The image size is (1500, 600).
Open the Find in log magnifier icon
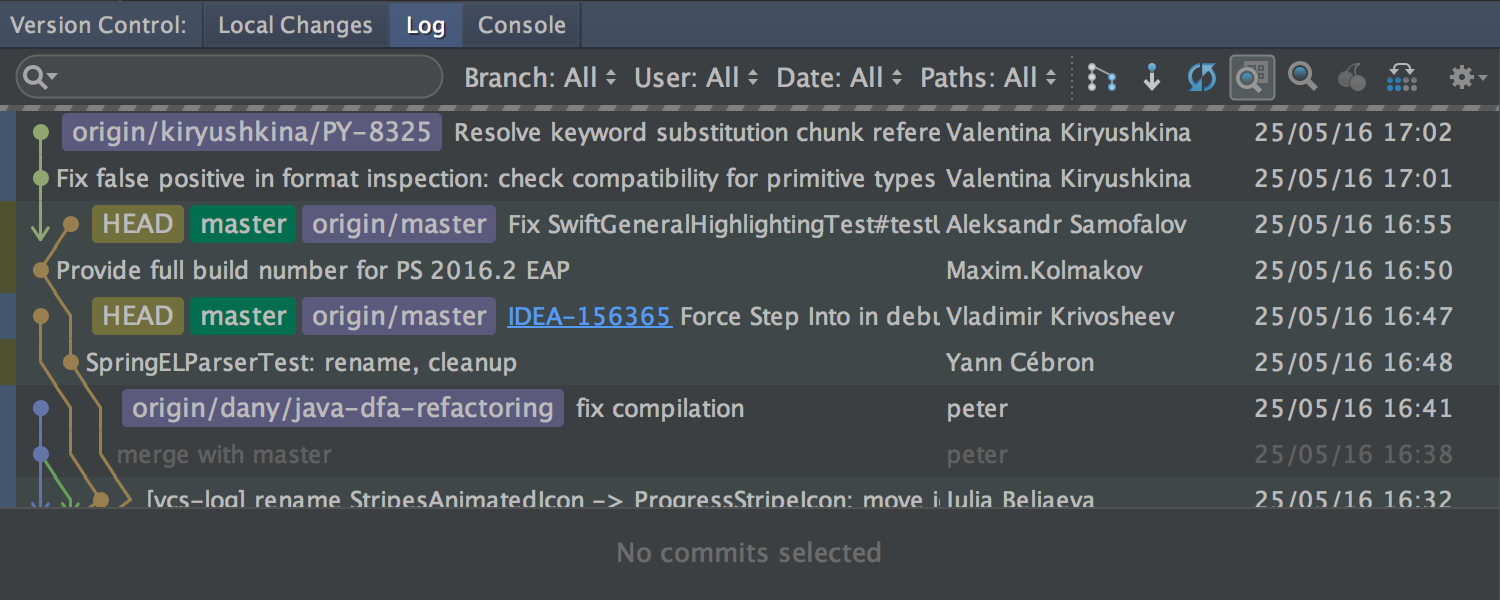tap(1302, 77)
